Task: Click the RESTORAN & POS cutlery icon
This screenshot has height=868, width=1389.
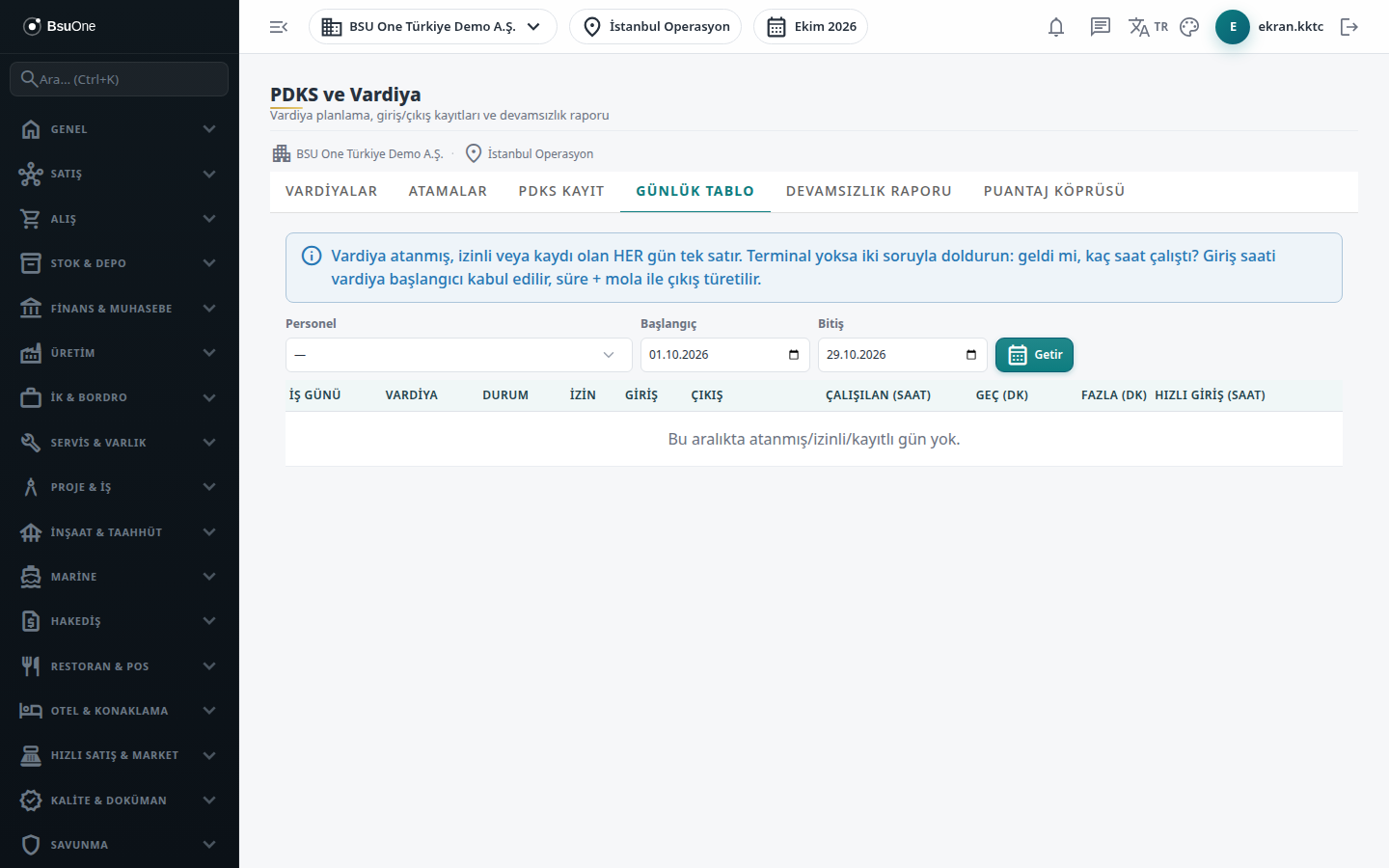Action: [x=31, y=666]
